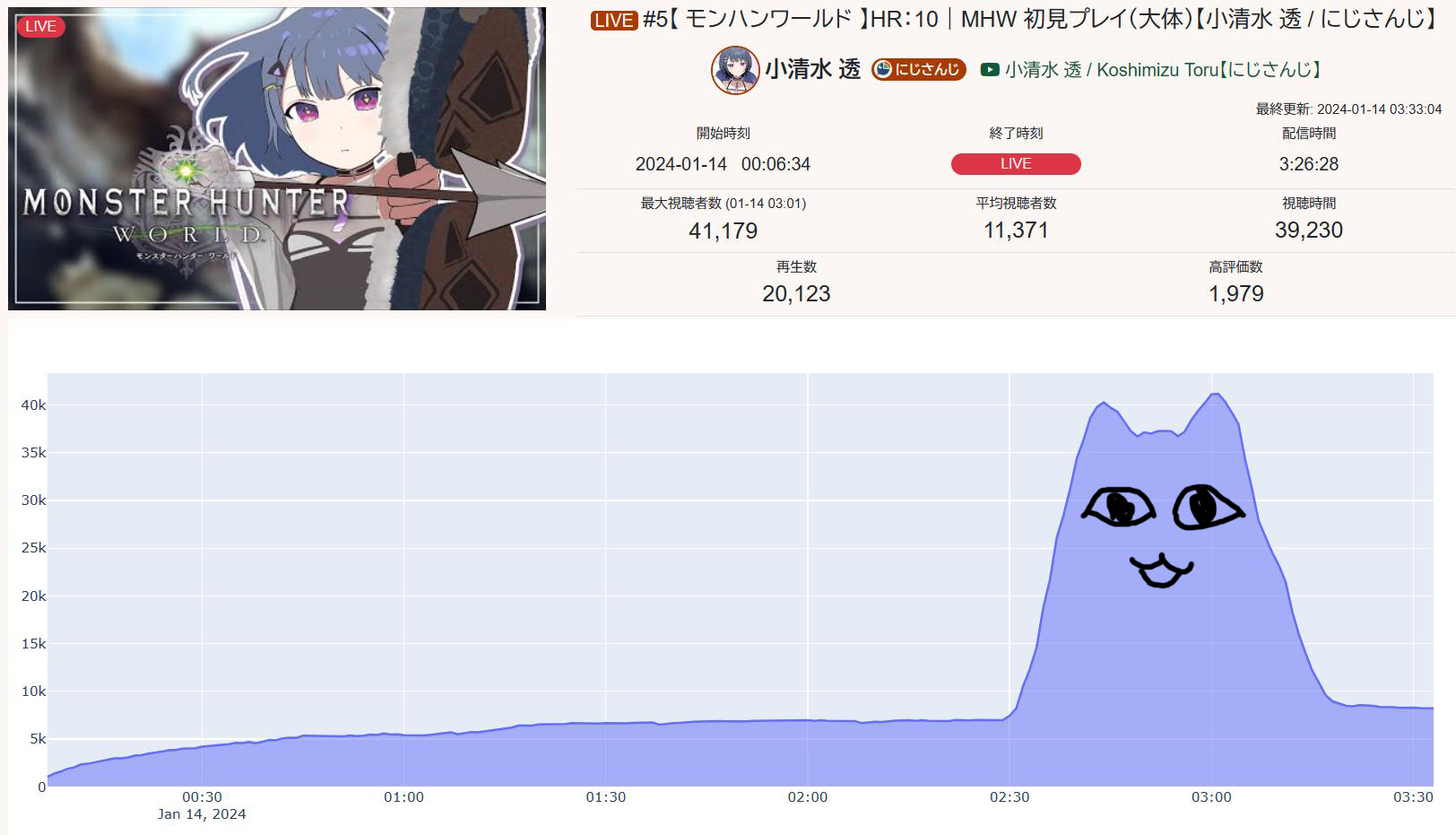This screenshot has width=1456, height=835.
Task: Click the chart's 03:00 time axis label
Action: [x=1211, y=796]
